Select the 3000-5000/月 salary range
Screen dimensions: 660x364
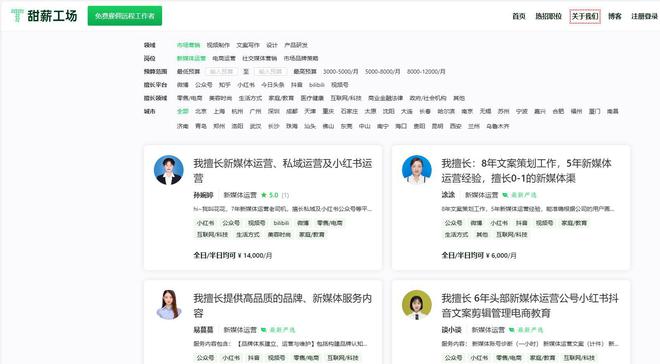341,72
